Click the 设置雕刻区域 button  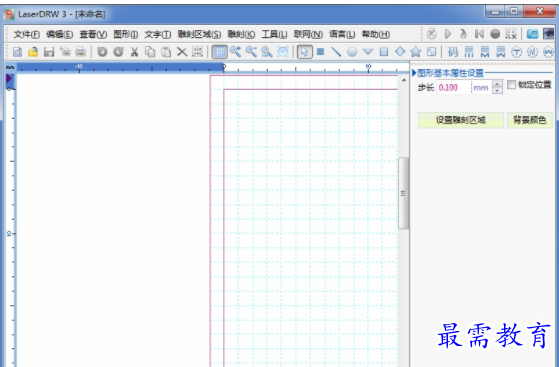(461, 120)
